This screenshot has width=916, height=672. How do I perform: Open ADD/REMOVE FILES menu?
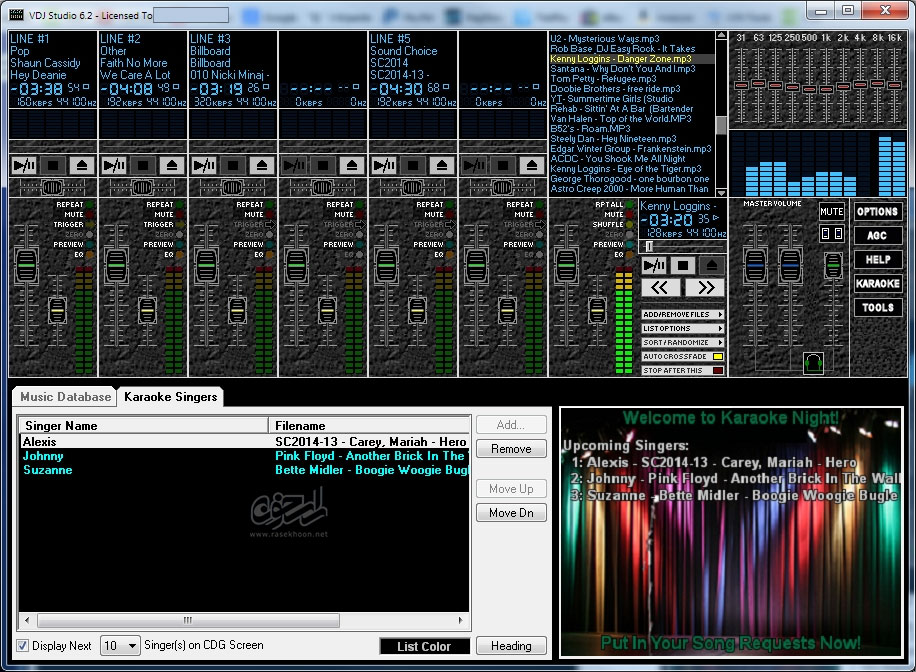(x=682, y=314)
